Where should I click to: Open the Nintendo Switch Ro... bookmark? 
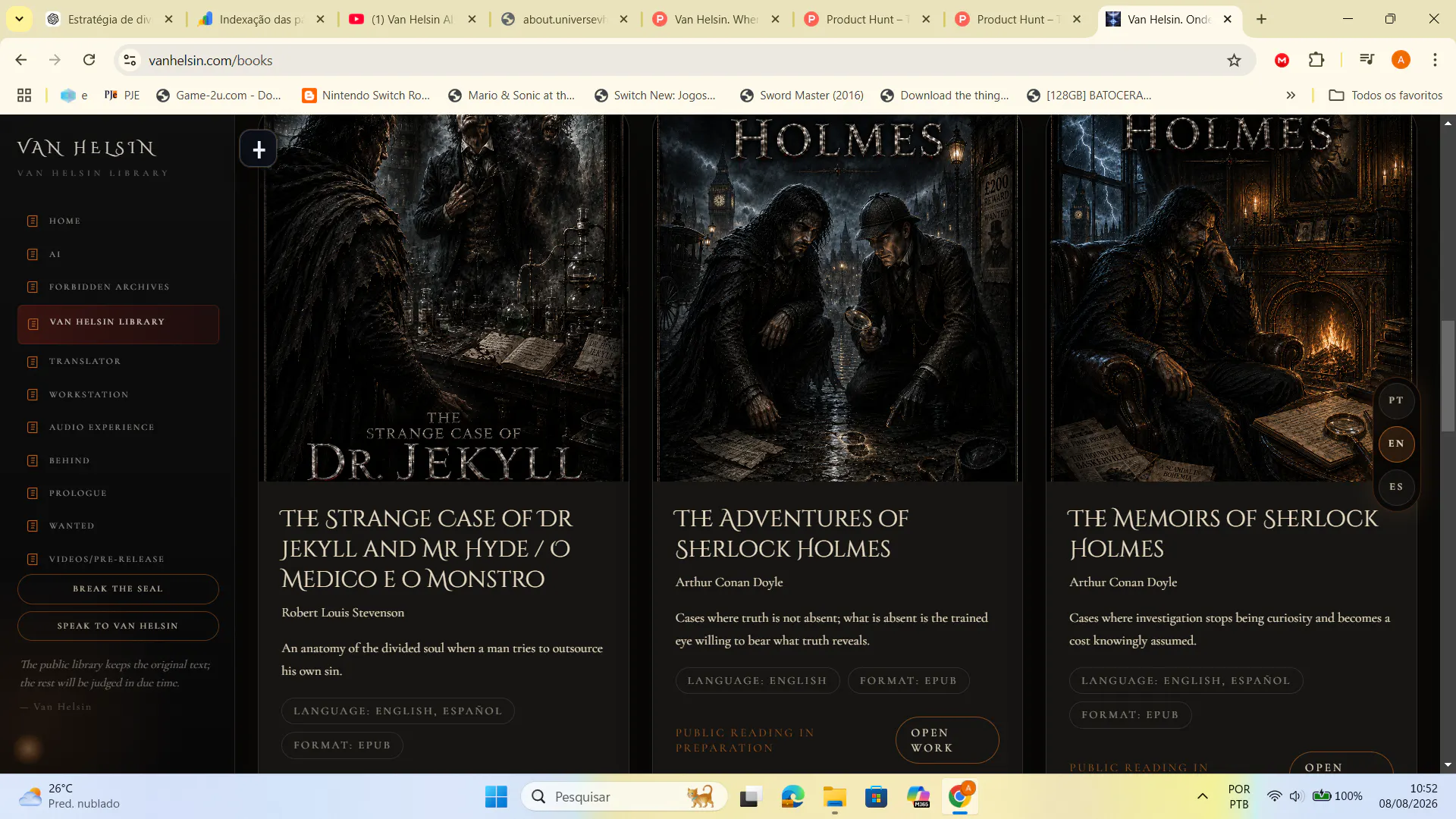tap(366, 96)
